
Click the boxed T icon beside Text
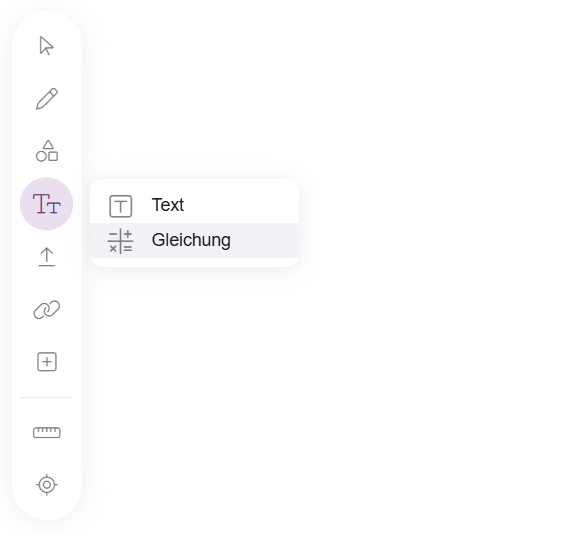click(x=120, y=206)
